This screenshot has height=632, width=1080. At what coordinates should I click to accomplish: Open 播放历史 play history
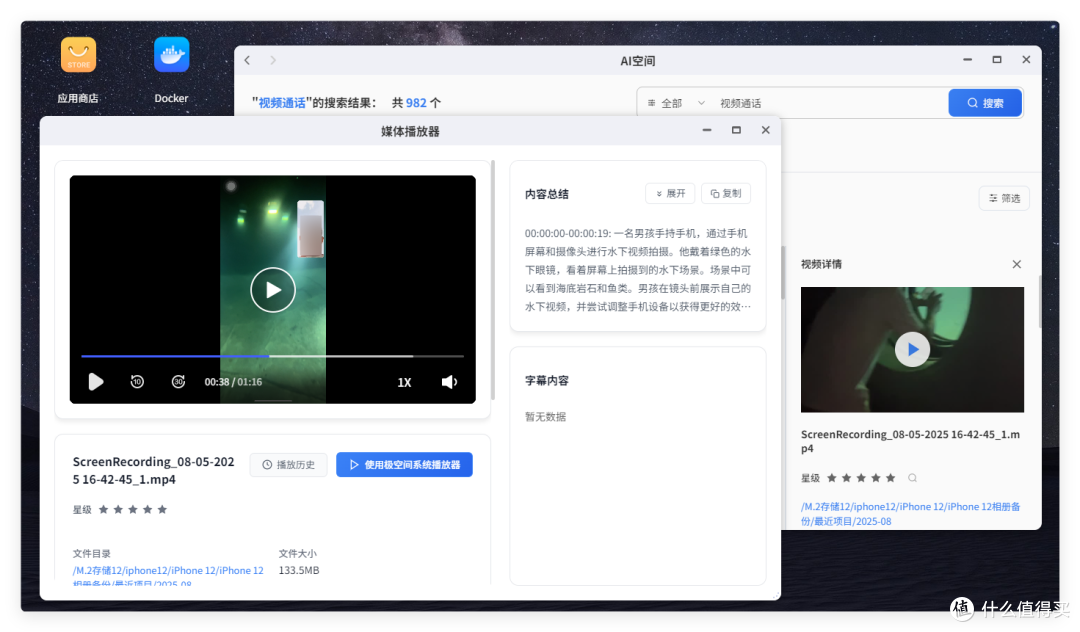pyautogui.click(x=289, y=465)
